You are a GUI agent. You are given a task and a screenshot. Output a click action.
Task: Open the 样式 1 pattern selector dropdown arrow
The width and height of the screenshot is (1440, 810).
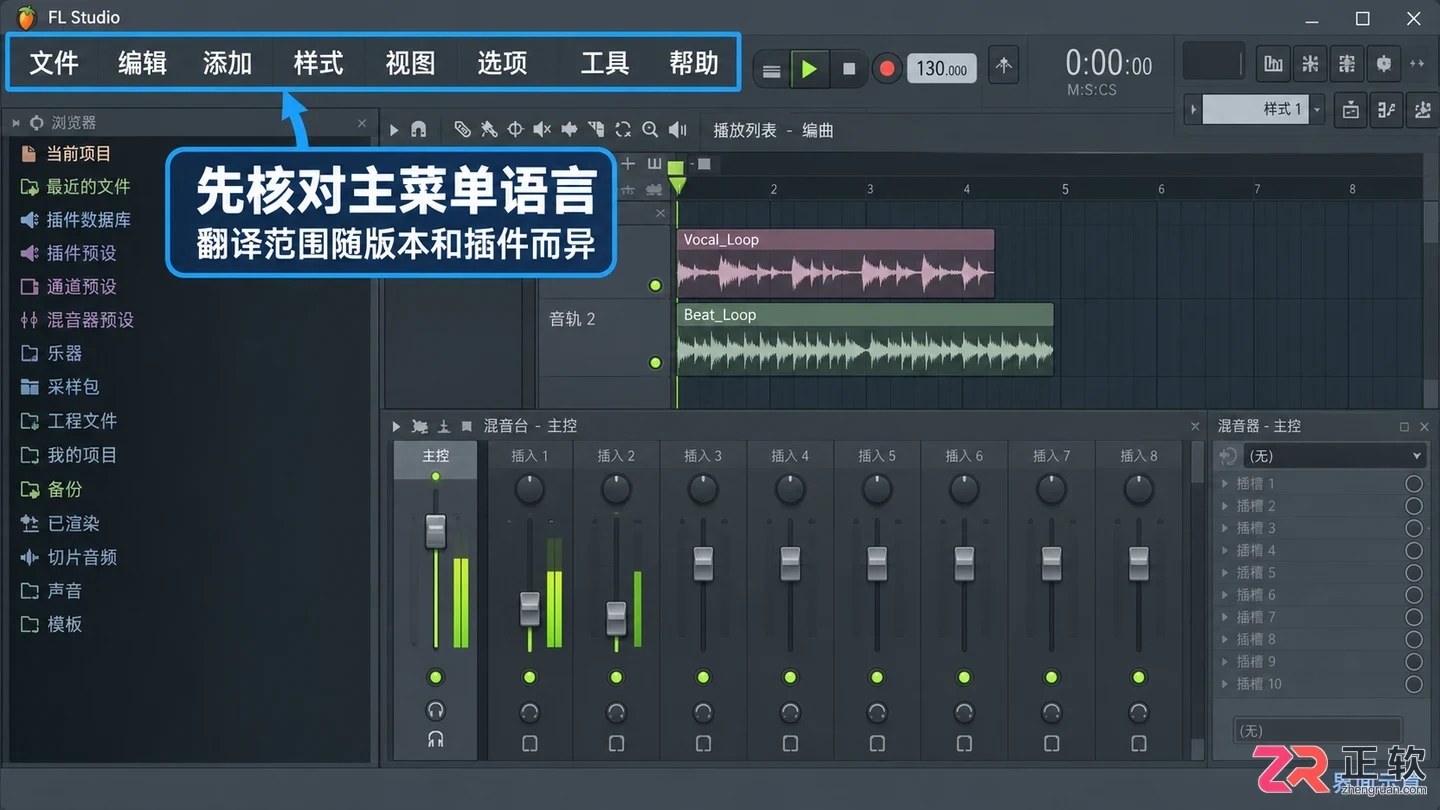(x=1318, y=109)
